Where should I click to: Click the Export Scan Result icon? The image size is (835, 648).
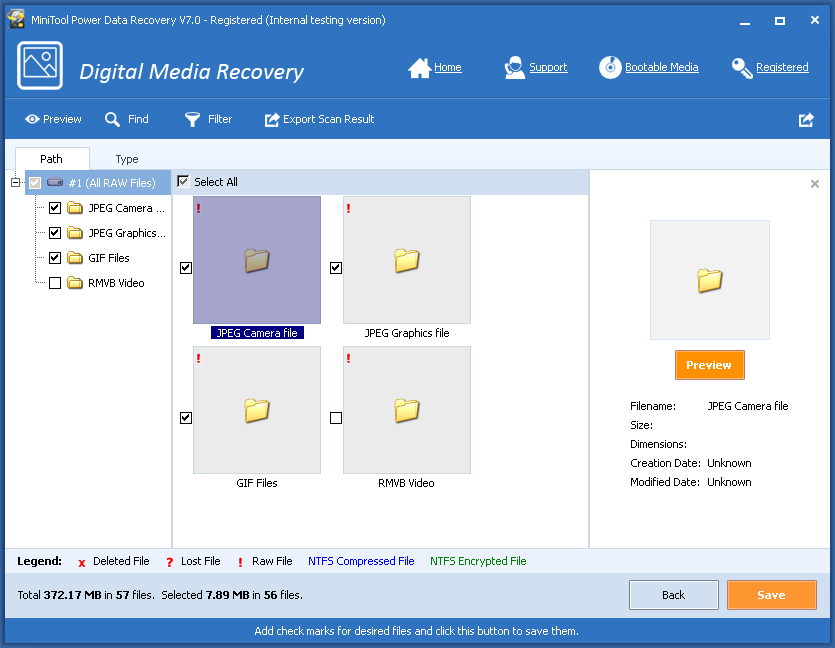(x=272, y=119)
